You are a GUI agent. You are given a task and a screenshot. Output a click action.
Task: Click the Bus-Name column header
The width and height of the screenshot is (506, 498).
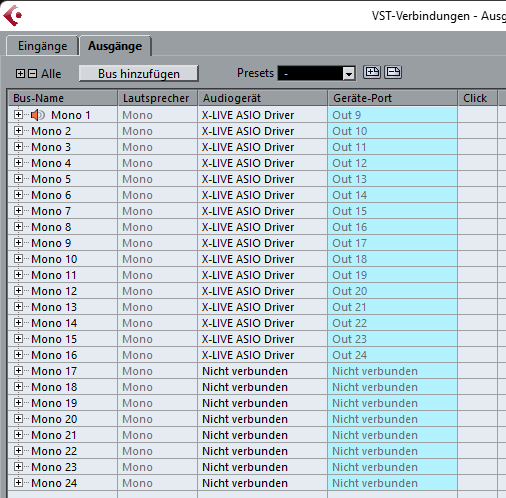[x=63, y=98]
